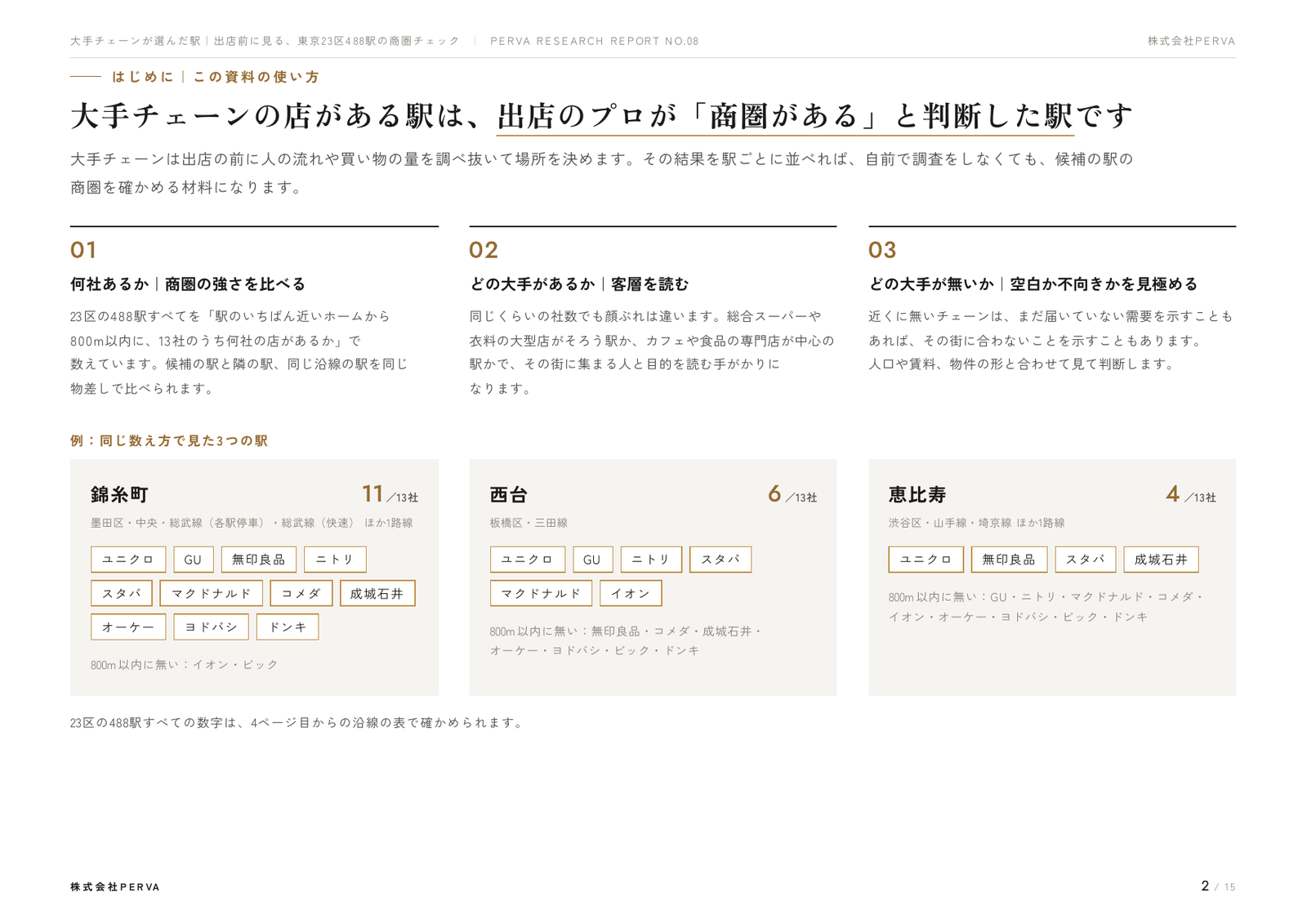Click the "ユニクロ" tag in the 西台 card
Screen dimensions: 1307x924
[528, 560]
